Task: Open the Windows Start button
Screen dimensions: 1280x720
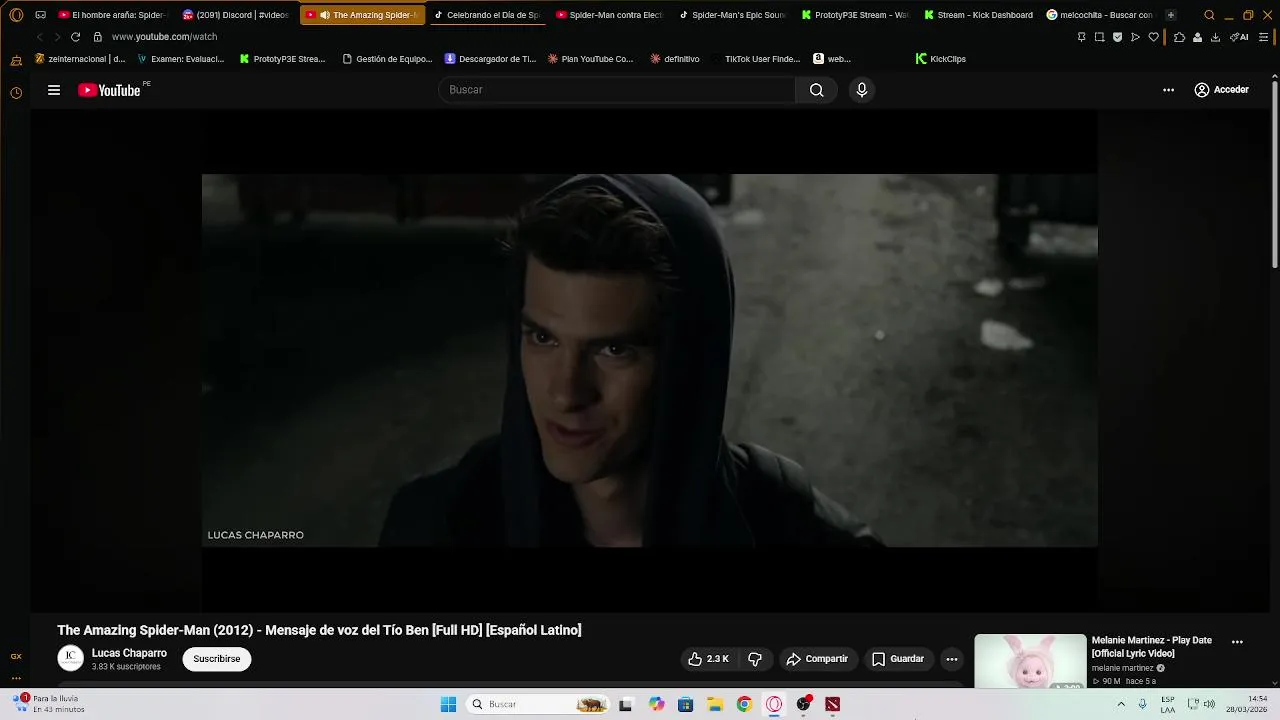Action: tap(448, 704)
